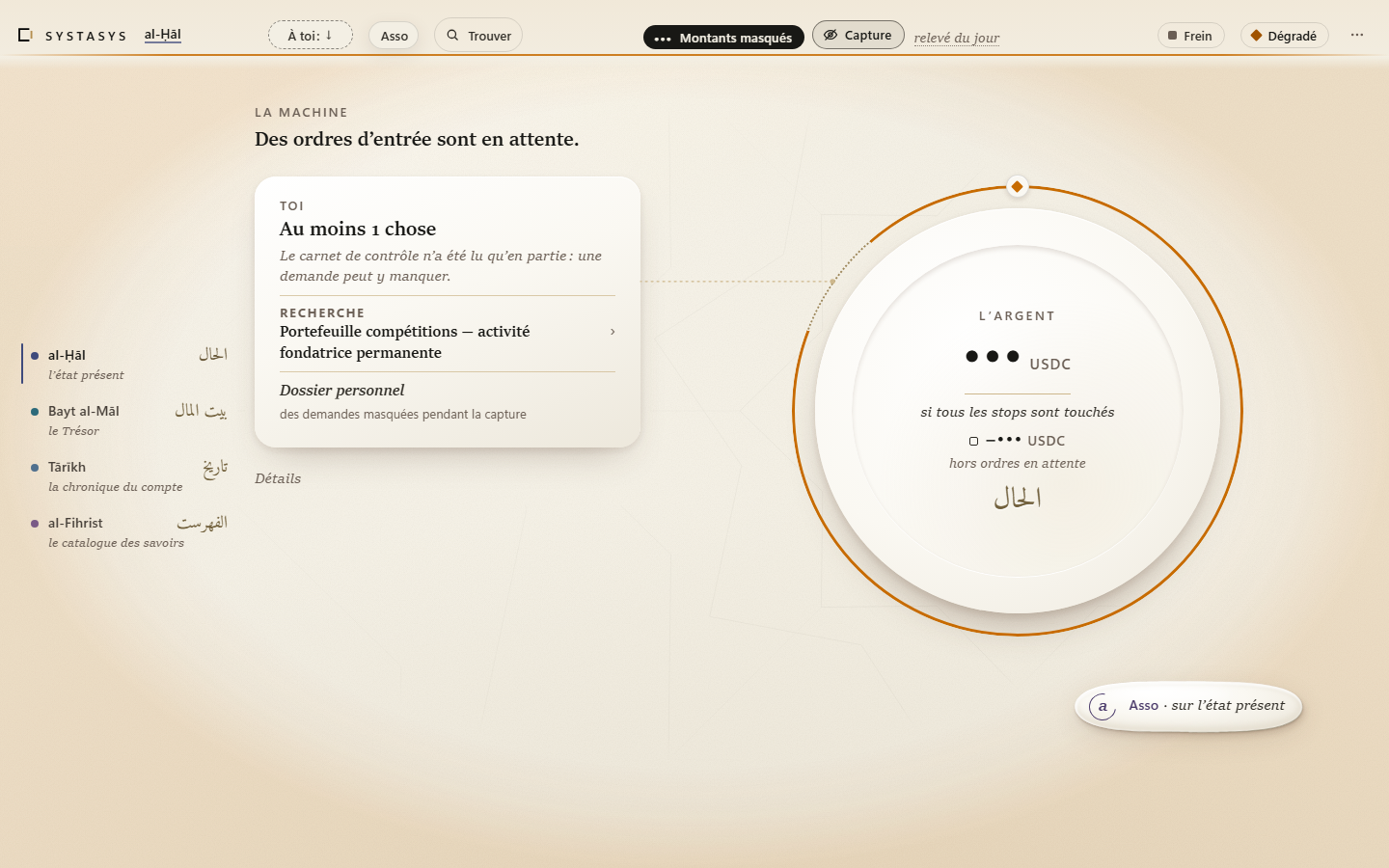Toggle the Montants masqués pill
Viewport: 1389px width, 868px height.
723,38
